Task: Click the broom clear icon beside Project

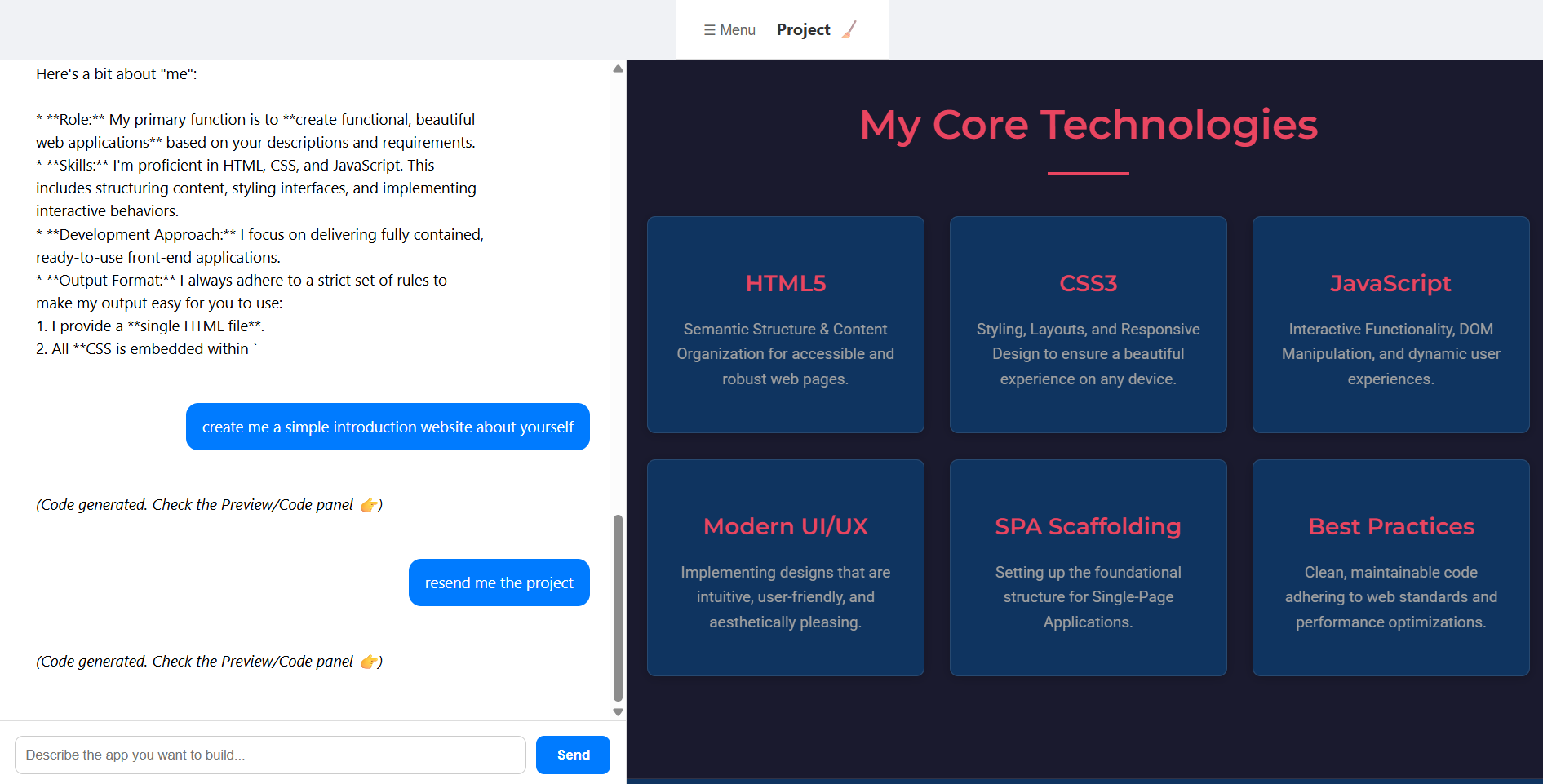Action: click(849, 30)
